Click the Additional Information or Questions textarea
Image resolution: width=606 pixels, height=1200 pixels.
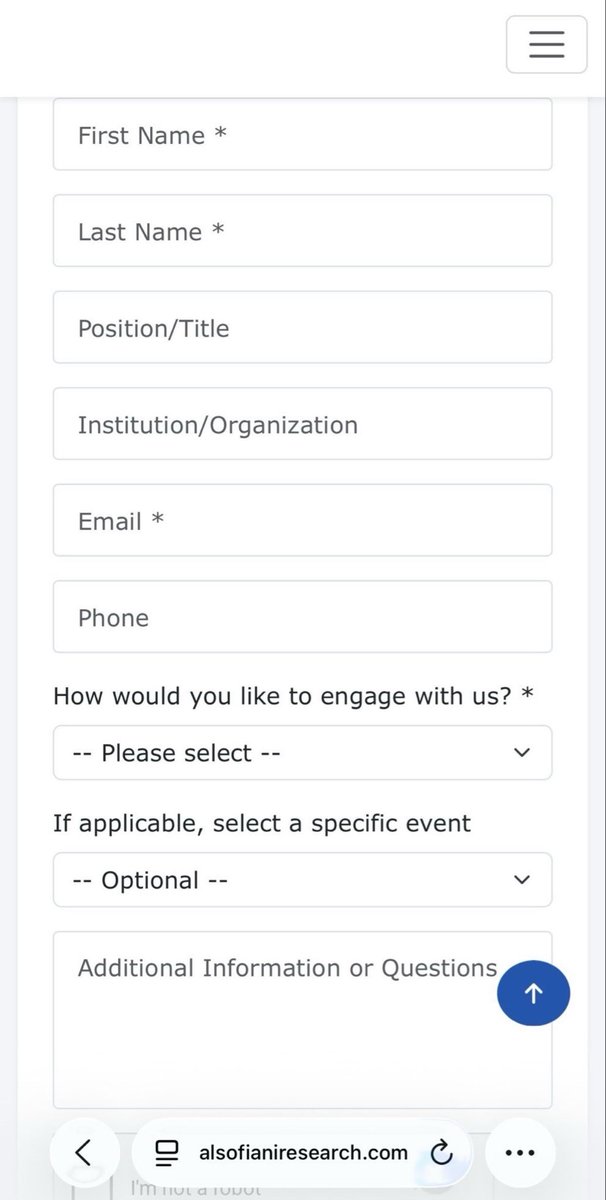[x=302, y=1020]
